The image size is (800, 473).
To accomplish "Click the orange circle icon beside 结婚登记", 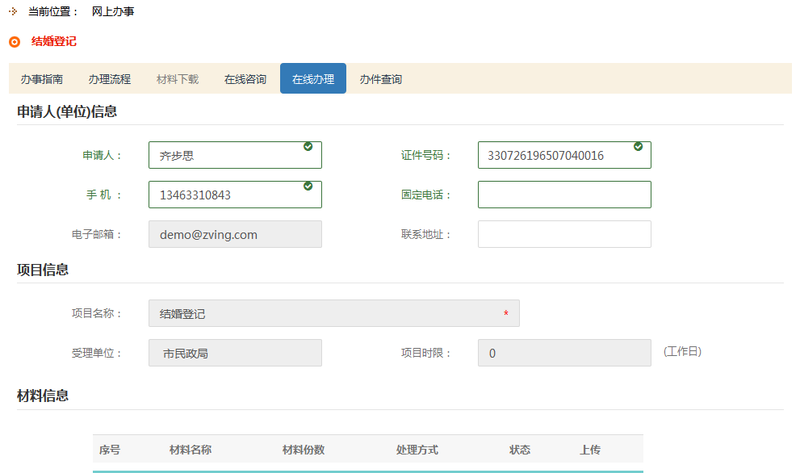I will 14,42.
